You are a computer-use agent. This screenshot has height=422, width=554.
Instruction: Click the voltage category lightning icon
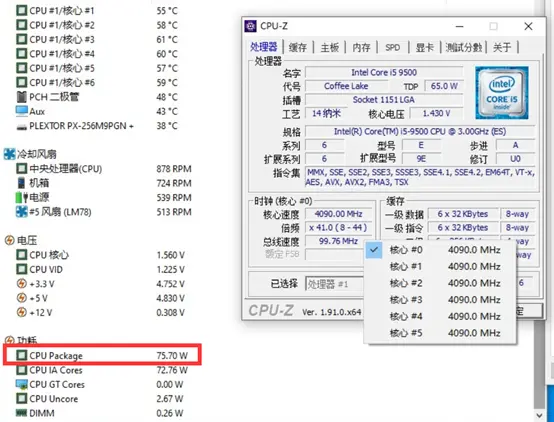(x=9, y=240)
